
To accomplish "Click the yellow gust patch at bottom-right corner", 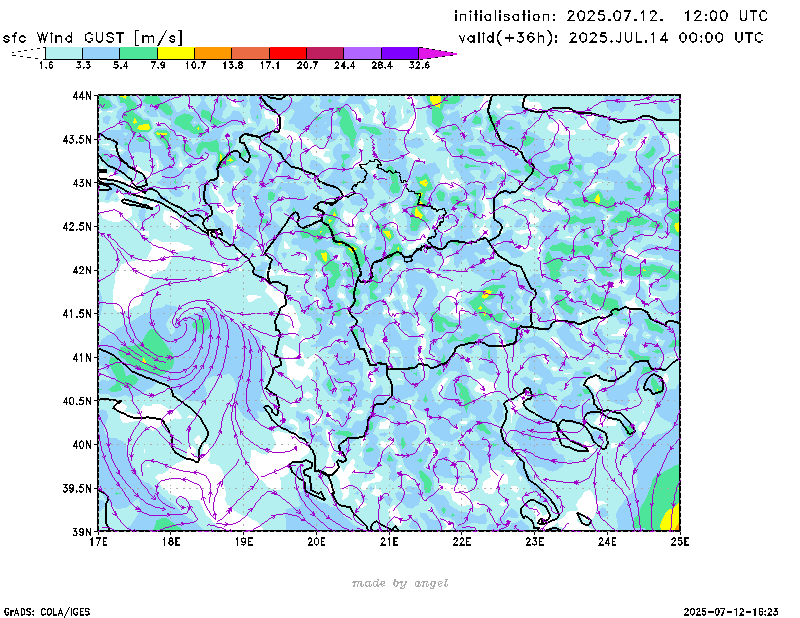I will point(672,518).
